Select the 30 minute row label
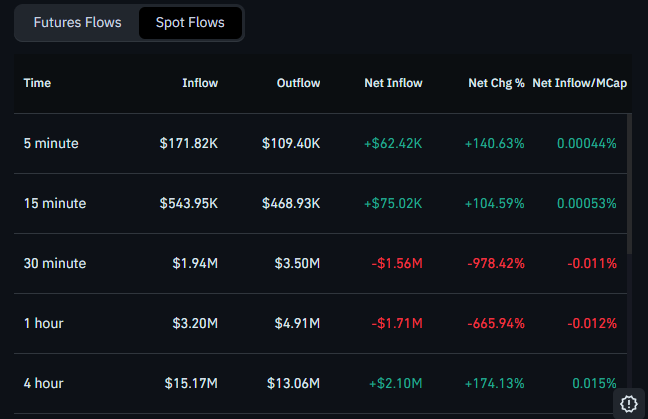648x419 pixels. (x=55, y=263)
